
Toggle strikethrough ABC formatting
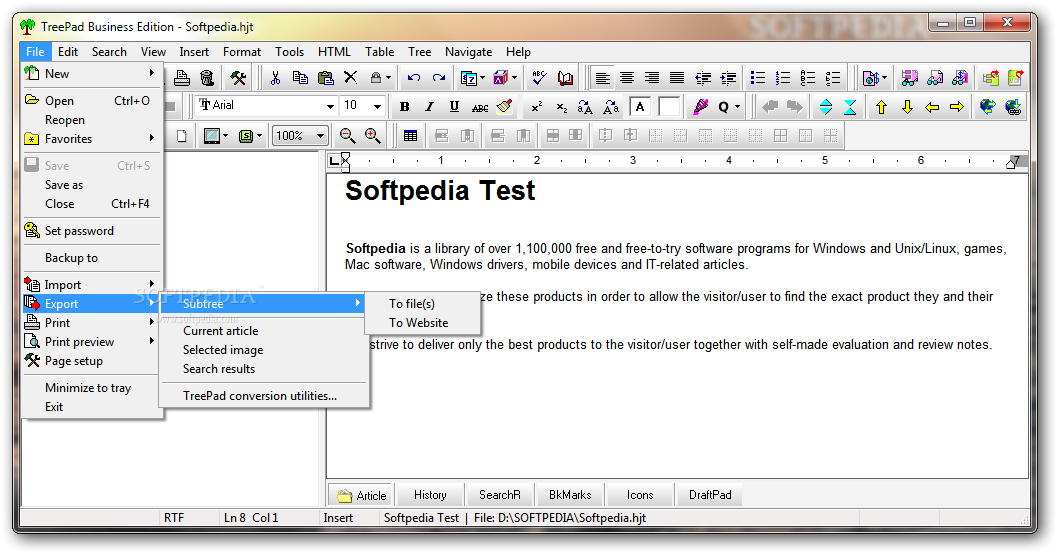click(480, 107)
